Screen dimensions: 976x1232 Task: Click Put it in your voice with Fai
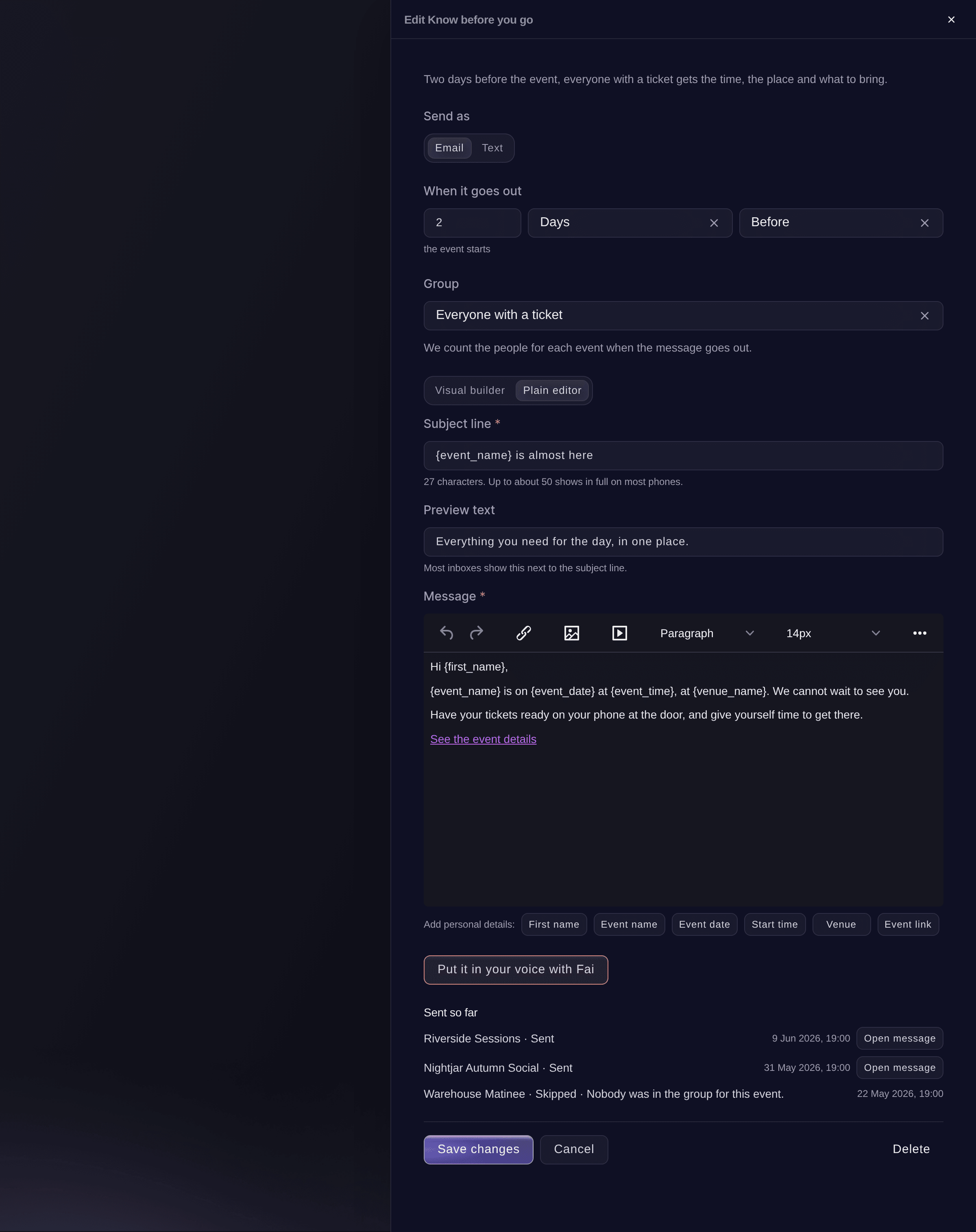[516, 970]
